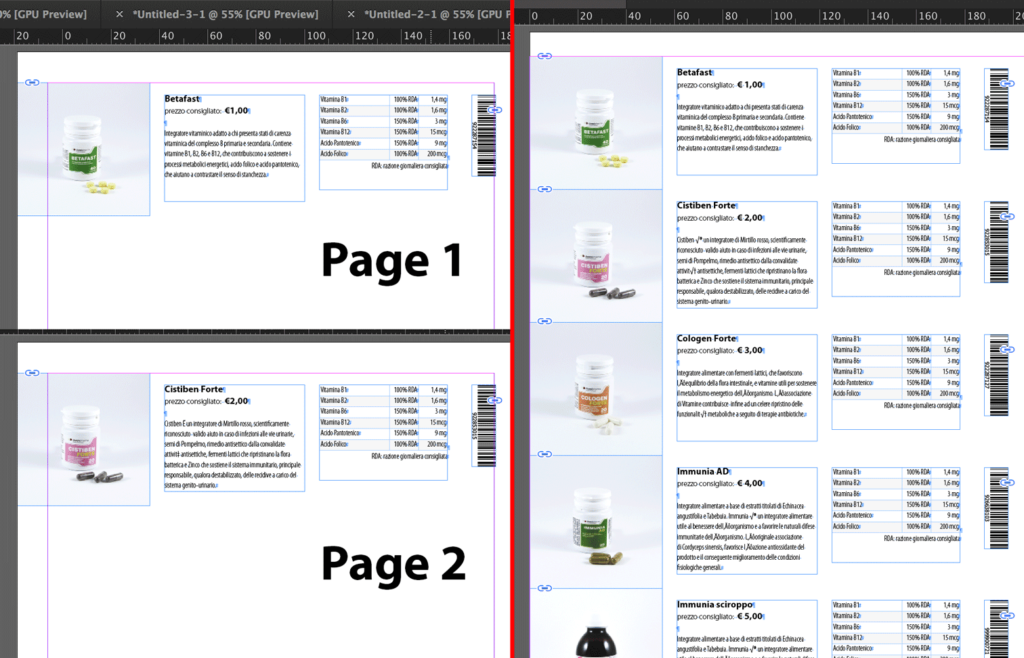Switch to the leftmost cut-off GPU Preview tab
The height and width of the screenshot is (658, 1024).
click(x=44, y=14)
